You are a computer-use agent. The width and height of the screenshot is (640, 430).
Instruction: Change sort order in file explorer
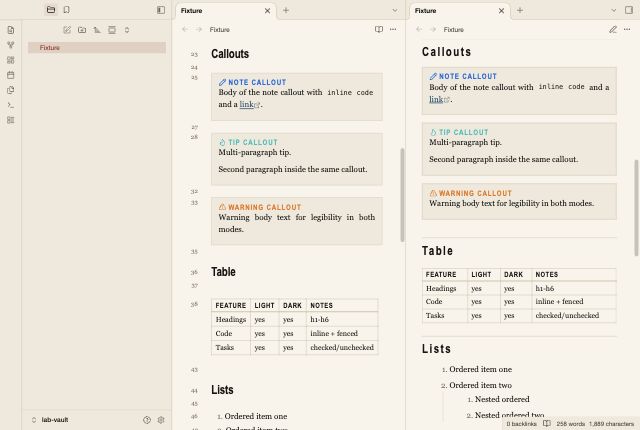[97, 30]
